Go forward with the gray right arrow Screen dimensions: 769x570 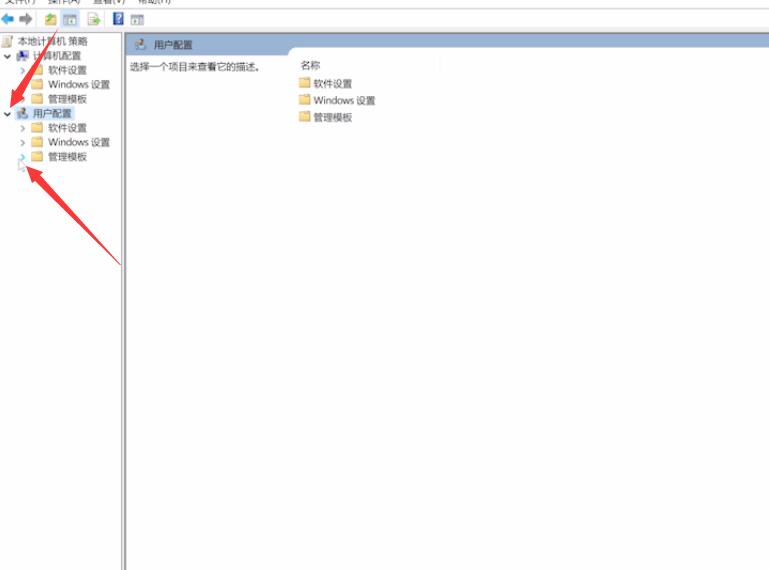[x=26, y=19]
